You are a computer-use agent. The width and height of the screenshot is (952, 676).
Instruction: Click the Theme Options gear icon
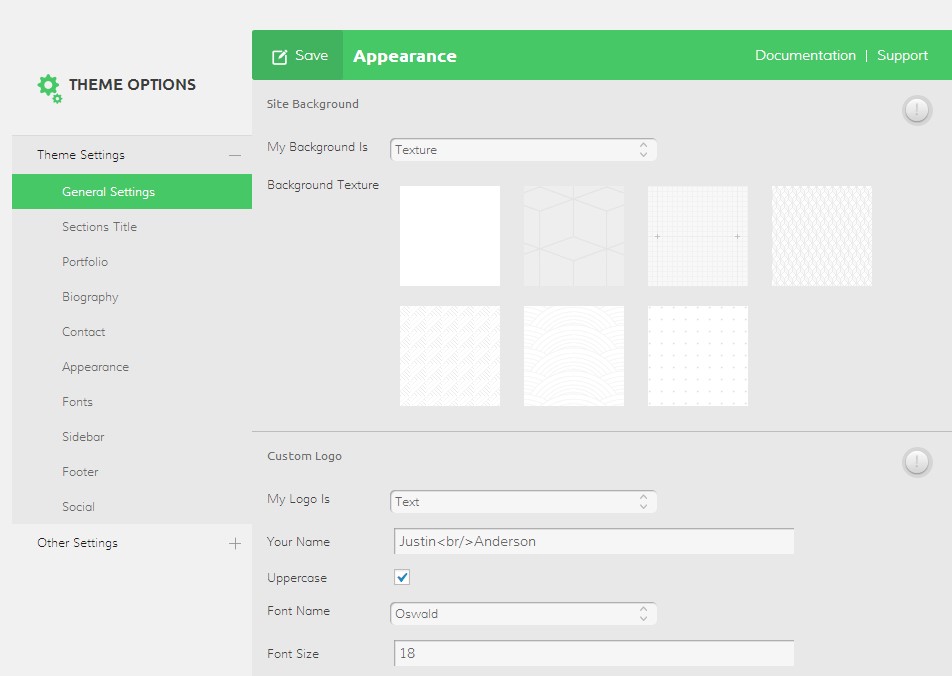pos(49,88)
